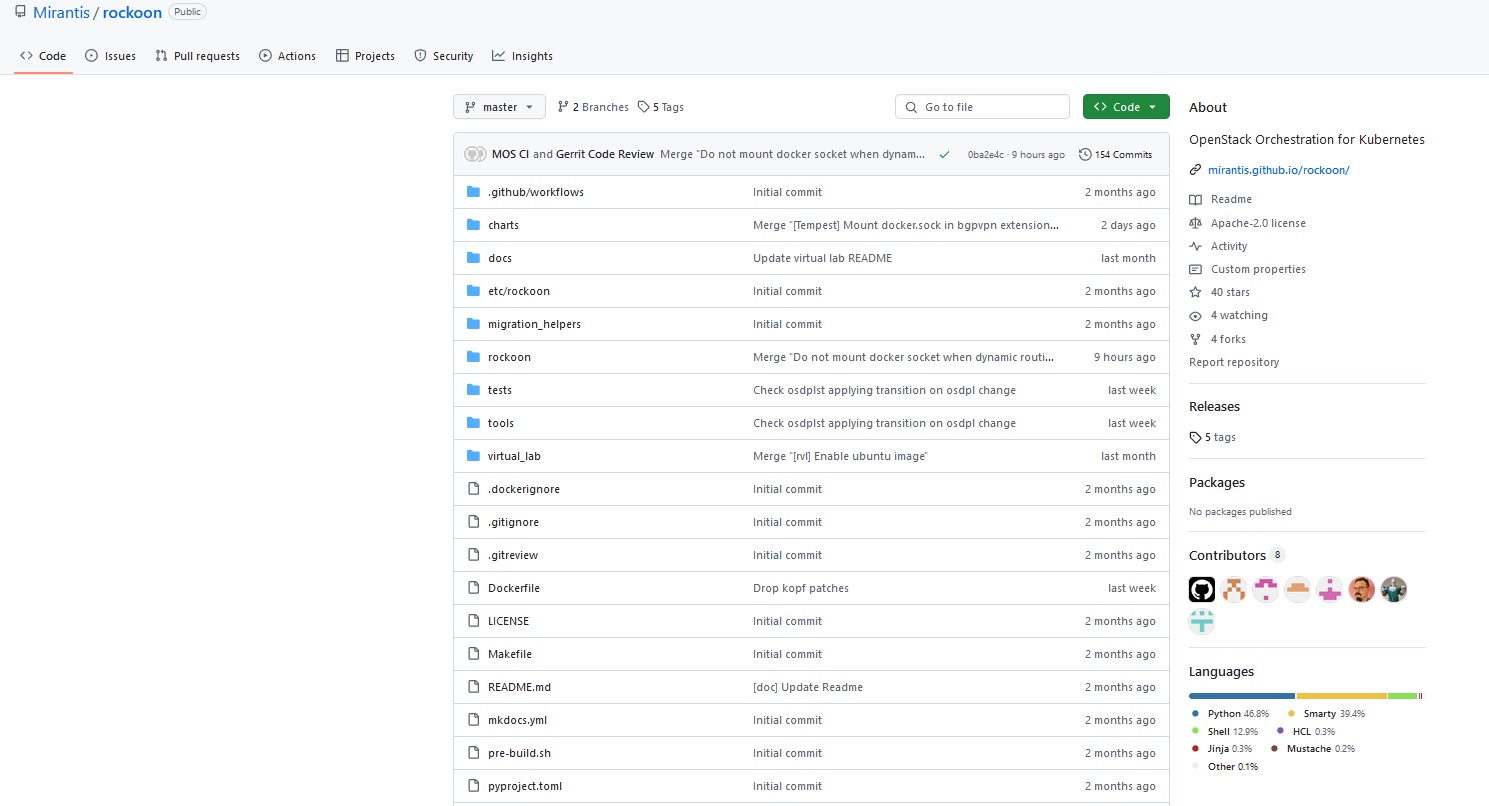Expand the master branch selector
Image resolution: width=1489 pixels, height=806 pixels.
498,106
